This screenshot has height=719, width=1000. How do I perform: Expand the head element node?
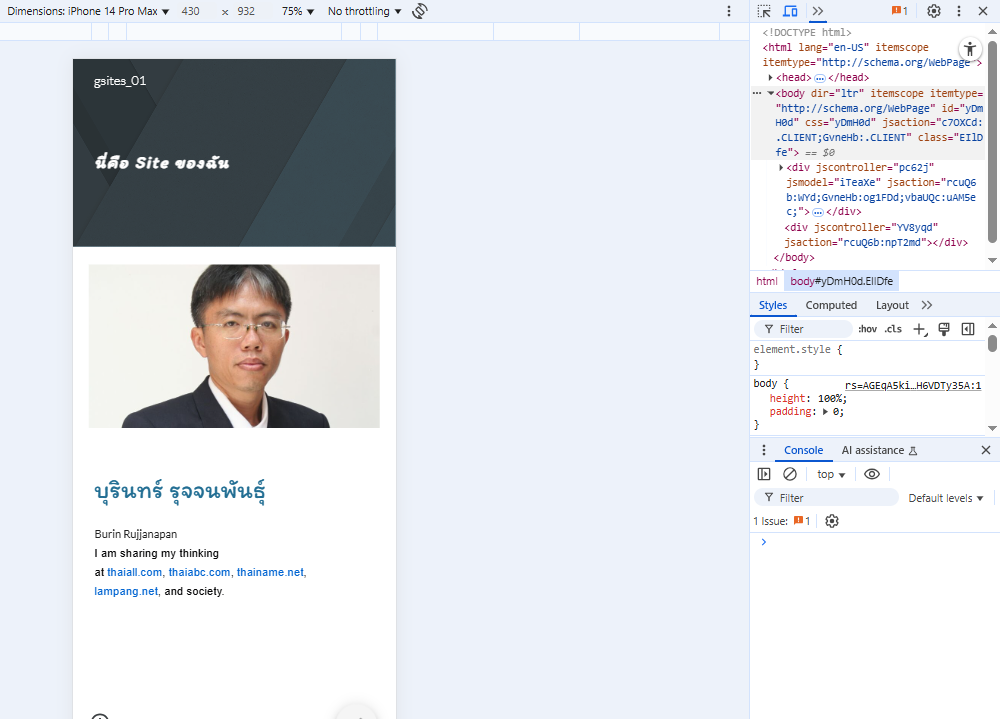click(771, 78)
